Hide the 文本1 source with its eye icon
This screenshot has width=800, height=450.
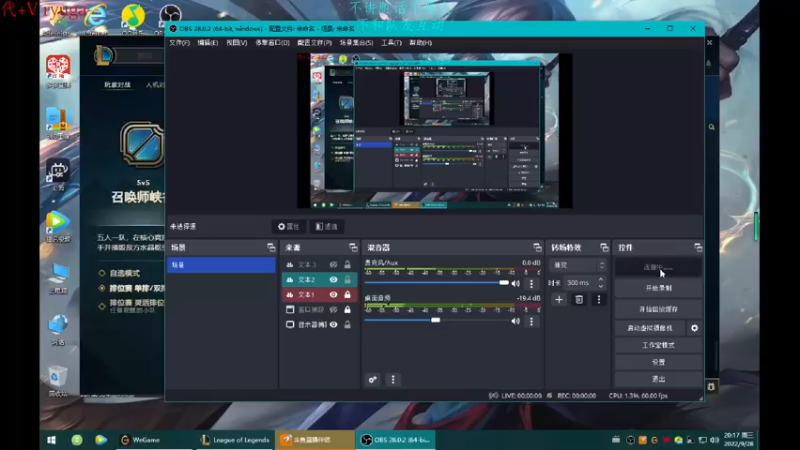[x=333, y=294]
